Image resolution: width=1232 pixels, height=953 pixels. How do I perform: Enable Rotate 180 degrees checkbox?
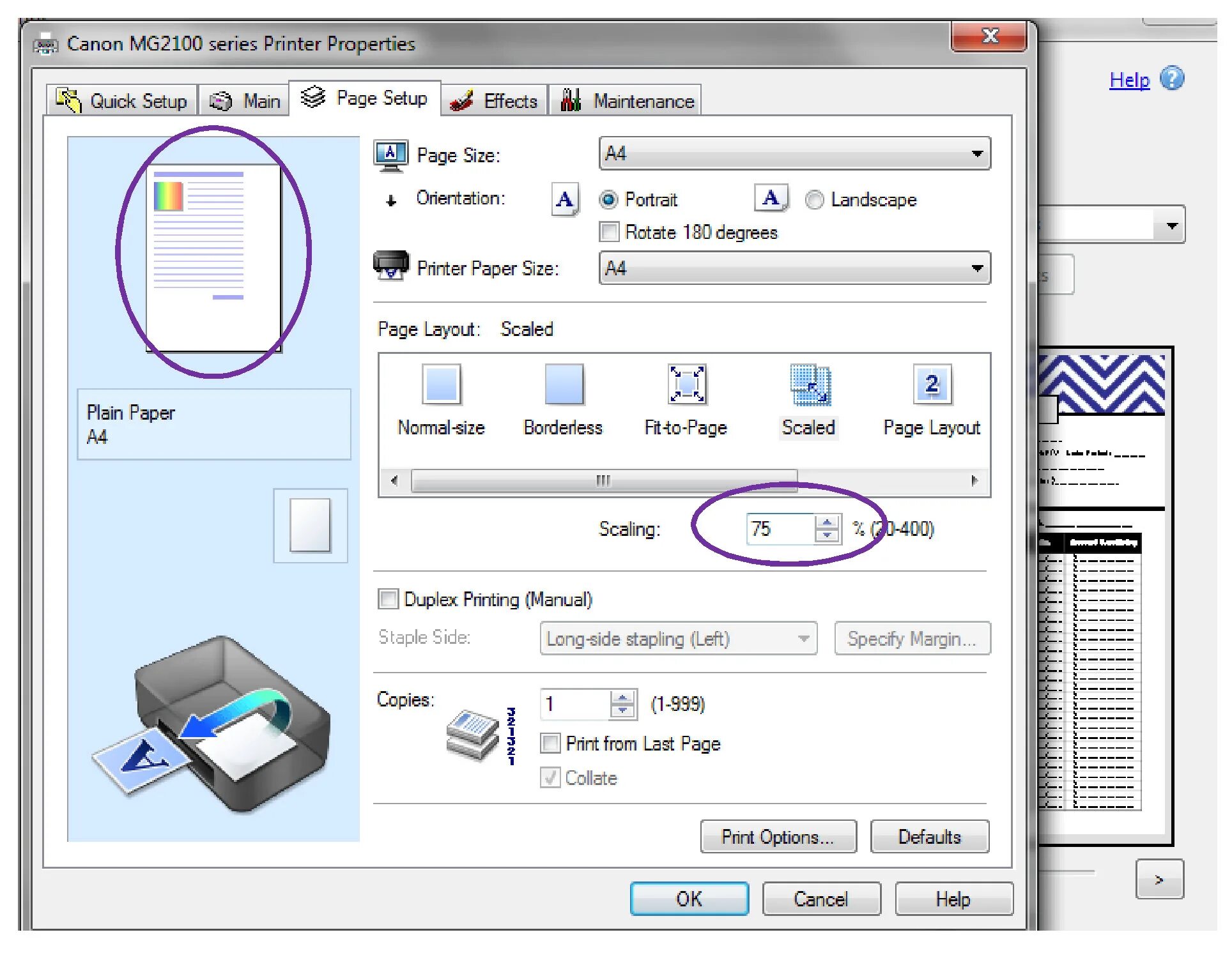[x=610, y=232]
